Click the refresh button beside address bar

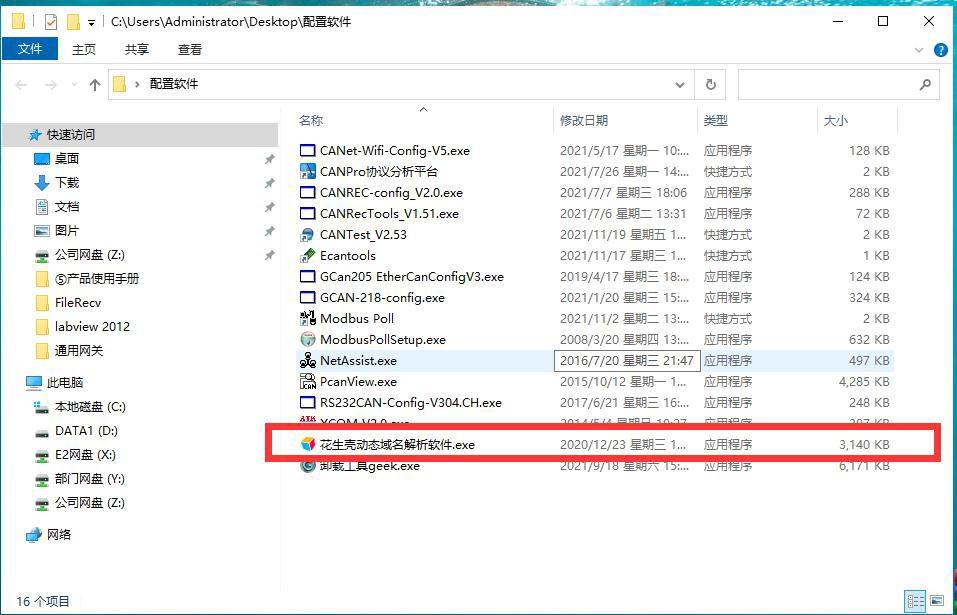point(710,85)
